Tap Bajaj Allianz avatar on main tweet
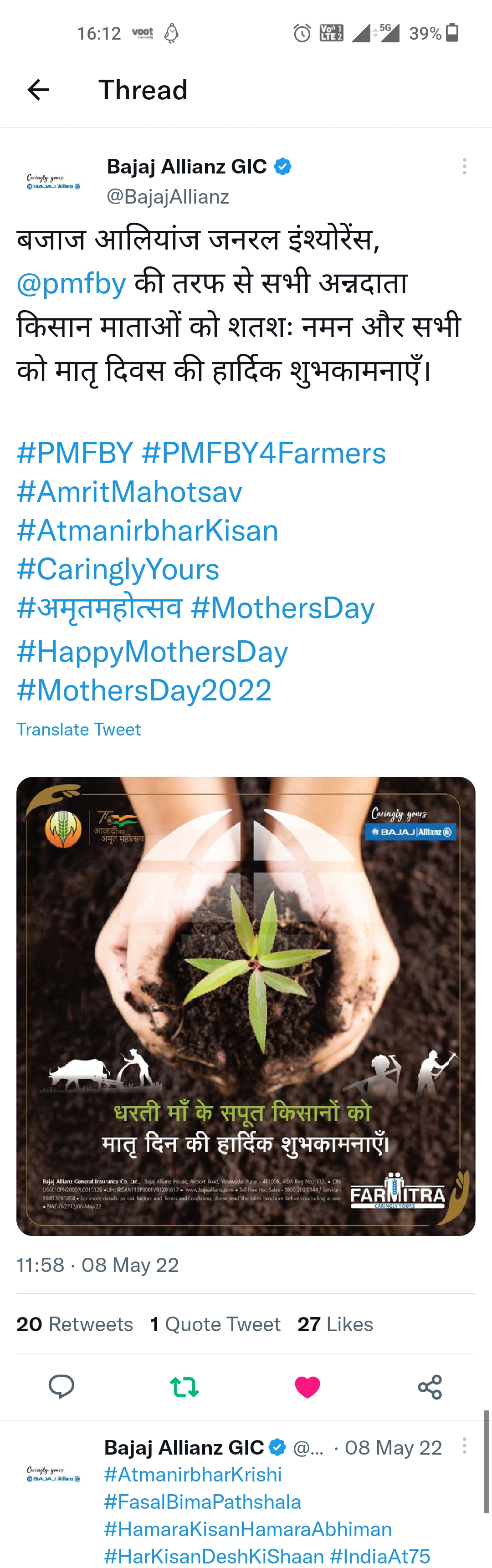492x1568 pixels. 53,181
